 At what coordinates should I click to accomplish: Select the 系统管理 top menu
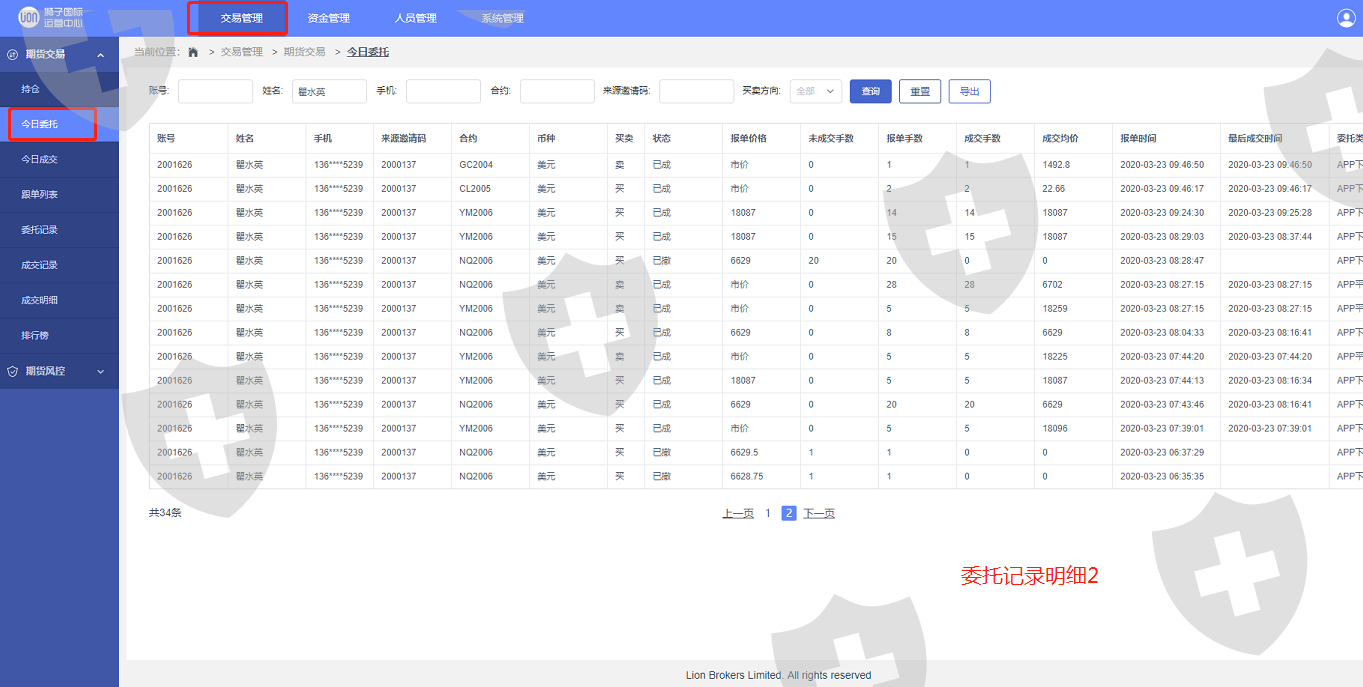click(x=502, y=18)
